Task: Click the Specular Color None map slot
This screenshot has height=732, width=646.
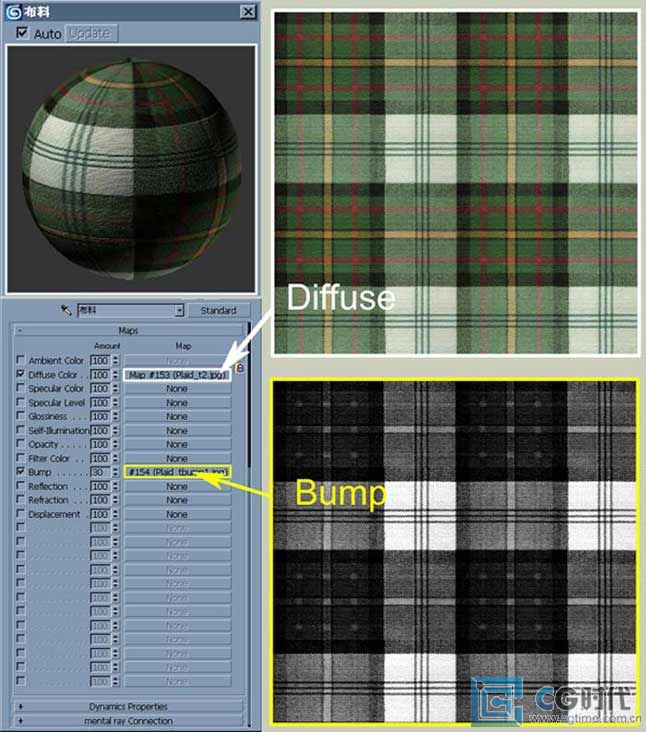Action: [177, 388]
